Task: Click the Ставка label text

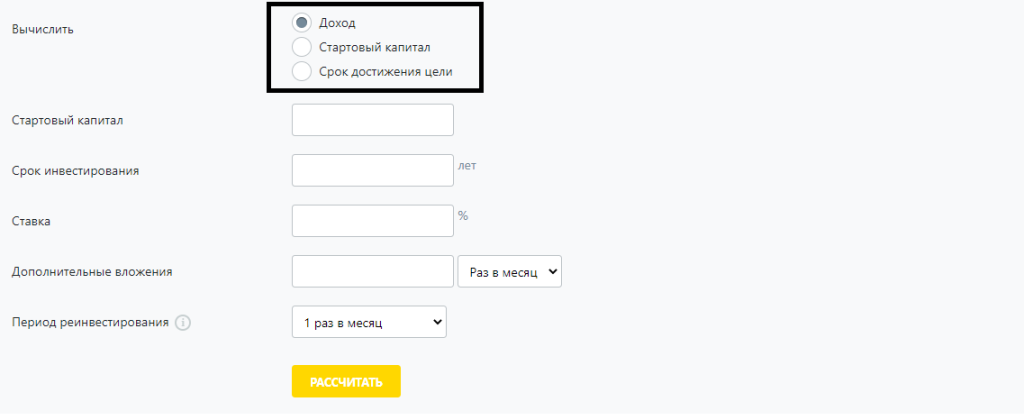Action: tap(31, 221)
